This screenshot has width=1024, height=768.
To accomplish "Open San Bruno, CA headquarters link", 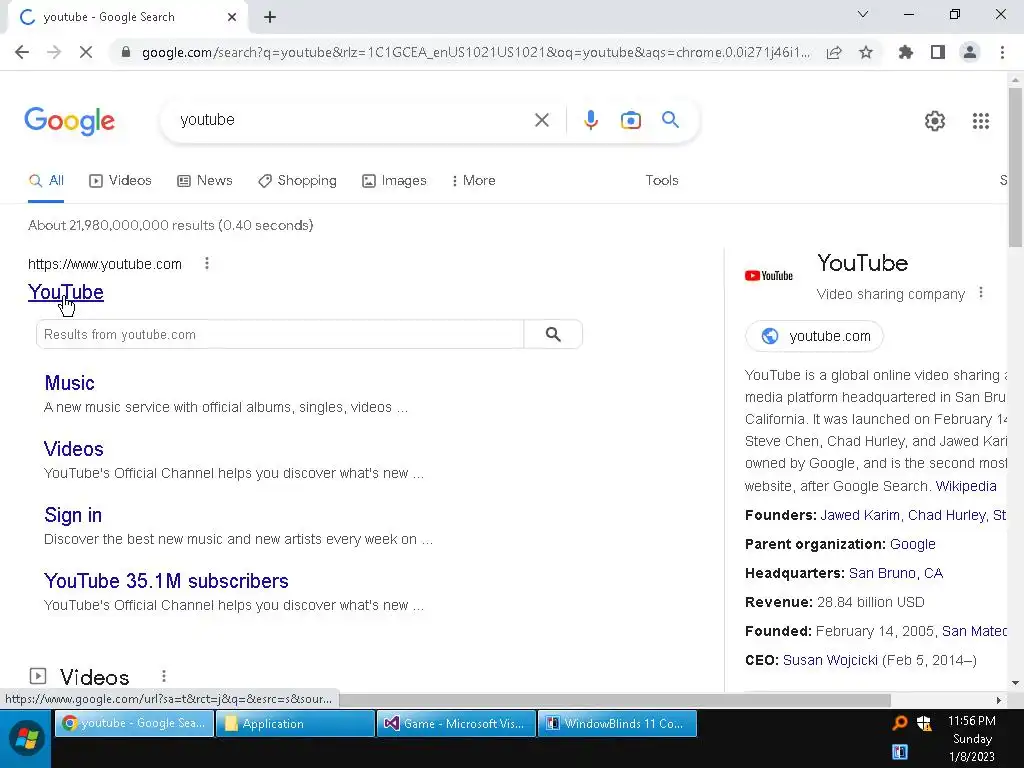I will [895, 573].
